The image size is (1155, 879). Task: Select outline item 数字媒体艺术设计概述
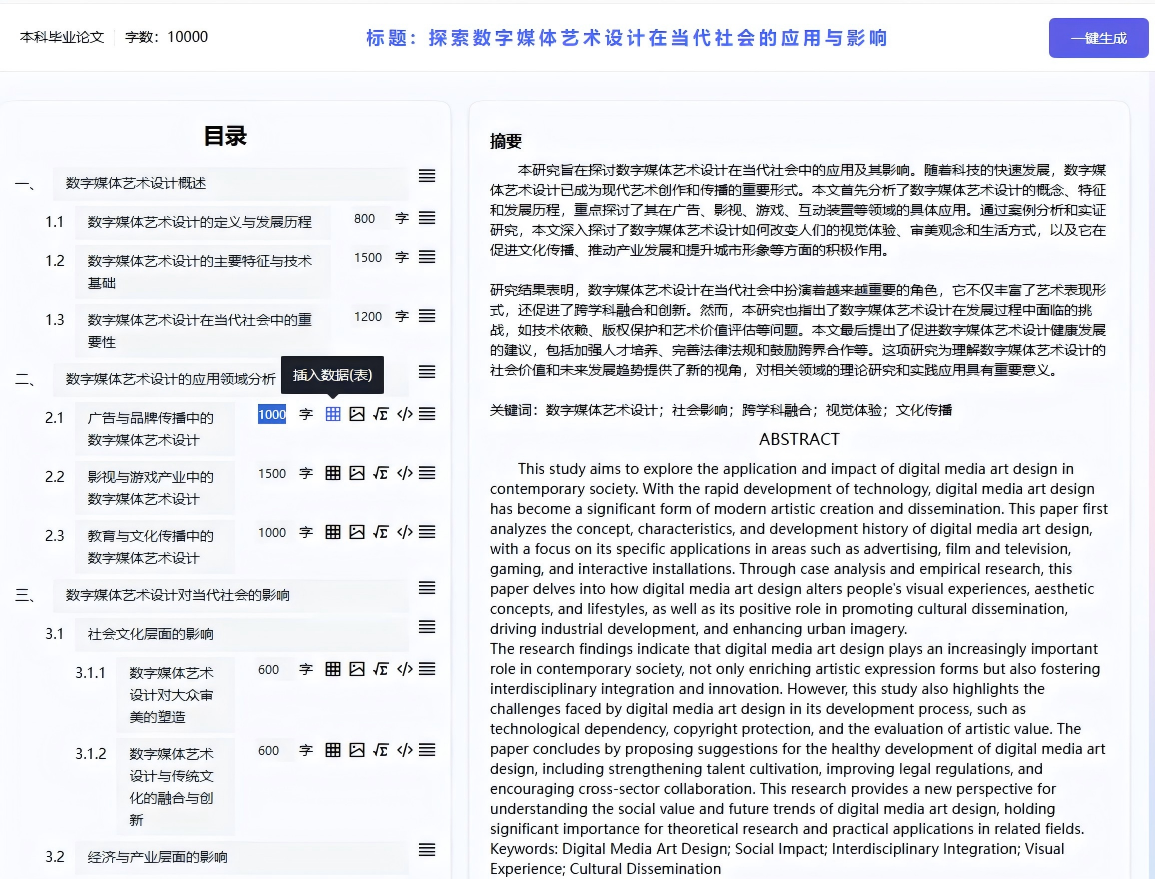pos(136,183)
